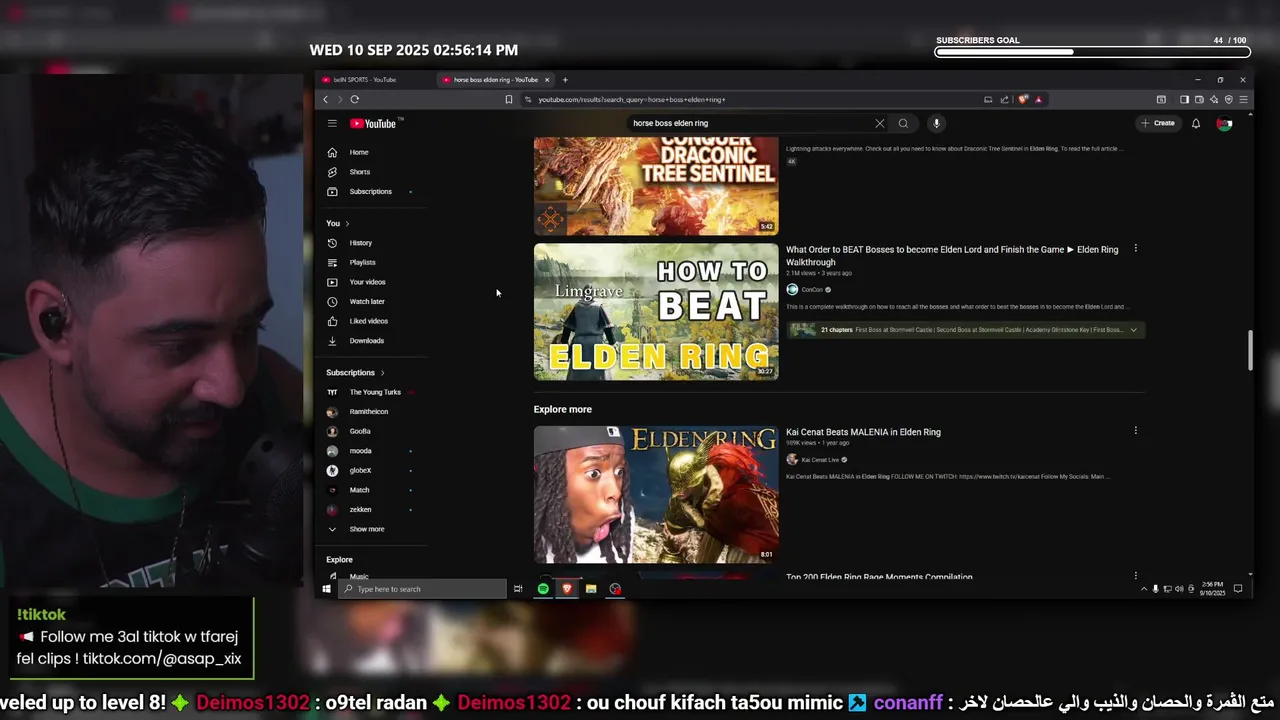Click the Create button
Viewport: 1280px width, 720px height.
coord(1158,123)
